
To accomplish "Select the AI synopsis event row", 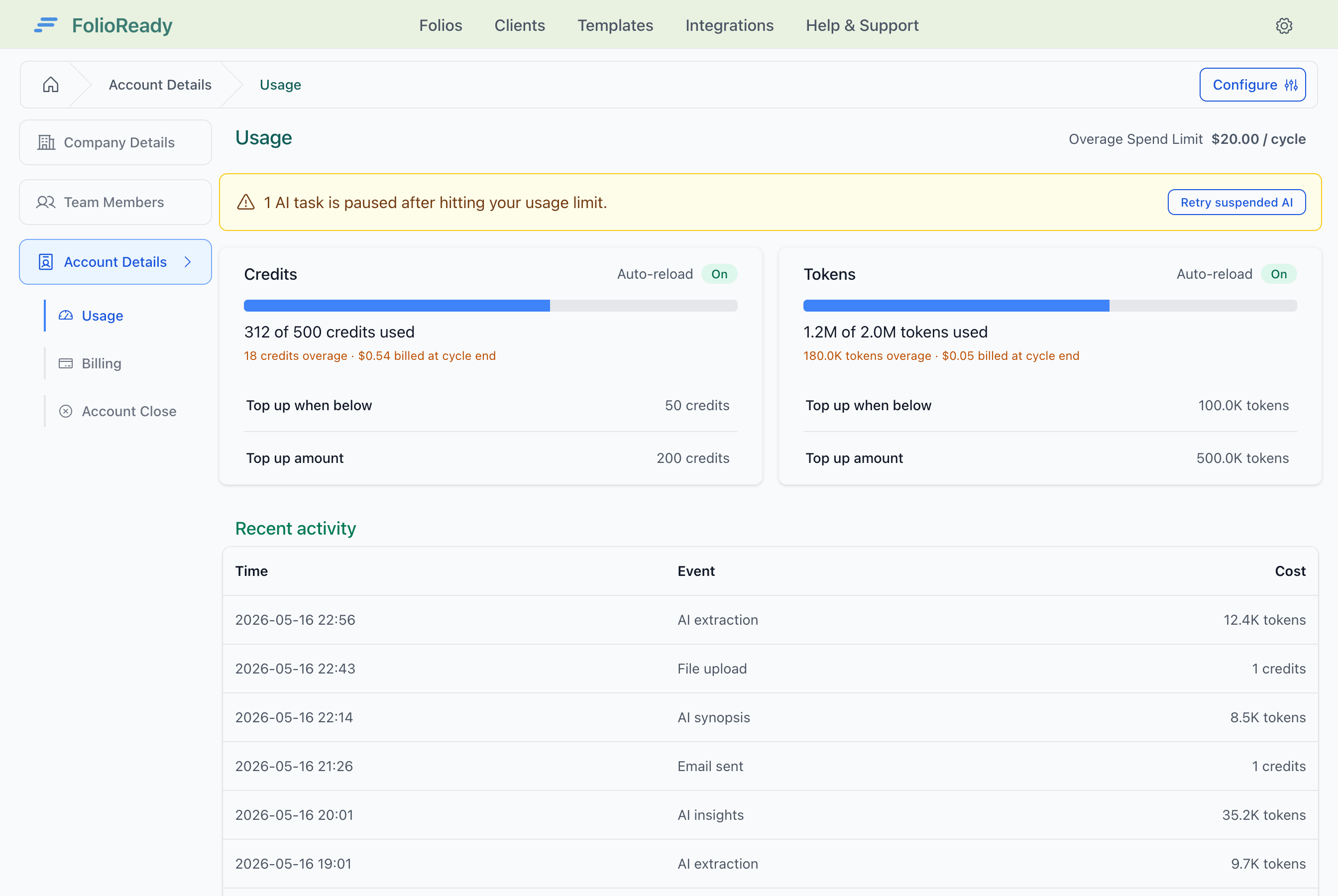I will (770, 717).
